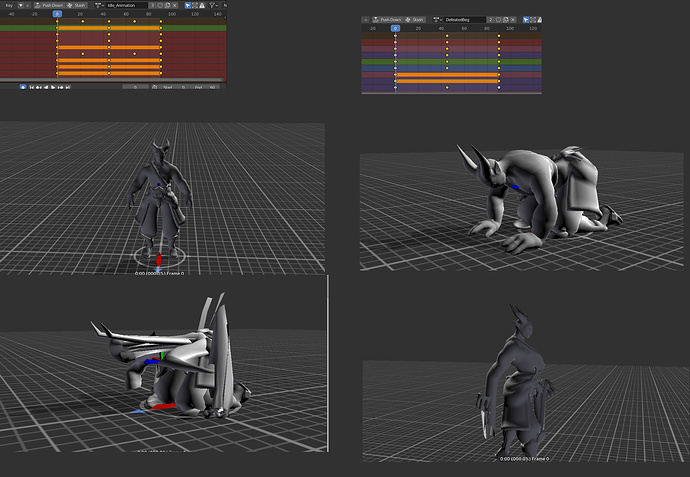The height and width of the screenshot is (477, 690).
Task: Jump to end frame in playback controls
Action: point(68,87)
